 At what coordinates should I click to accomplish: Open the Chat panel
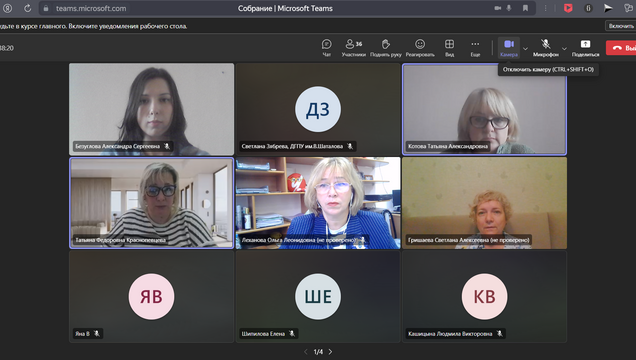click(x=327, y=48)
